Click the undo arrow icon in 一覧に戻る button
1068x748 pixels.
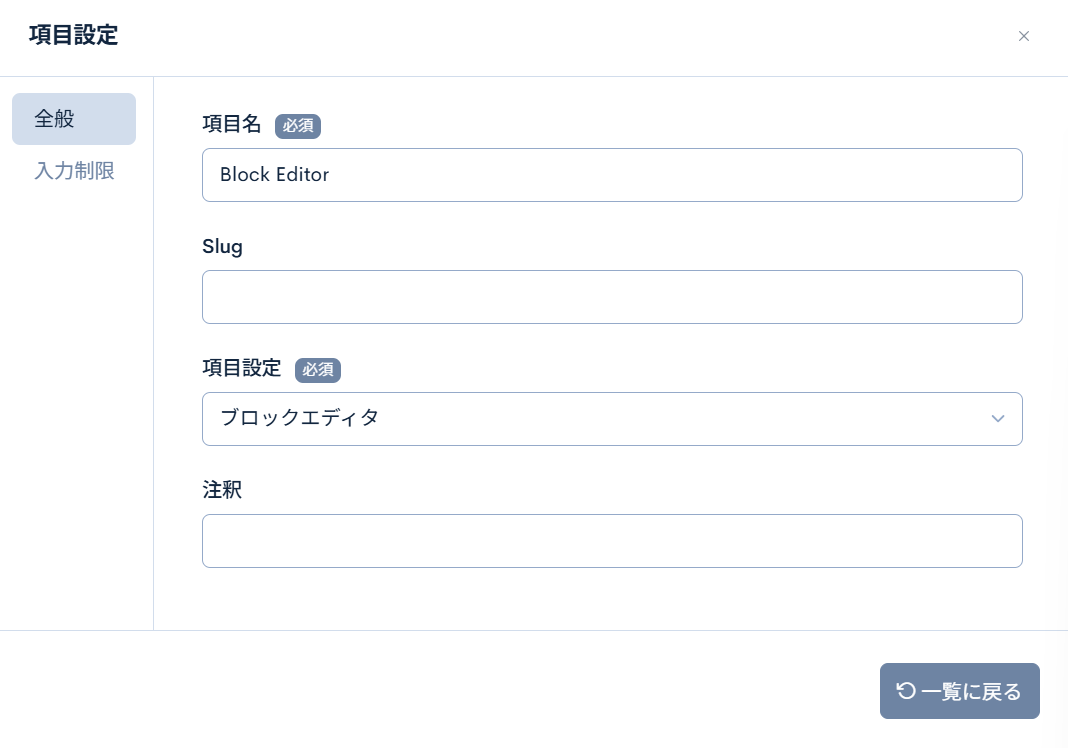tap(906, 691)
